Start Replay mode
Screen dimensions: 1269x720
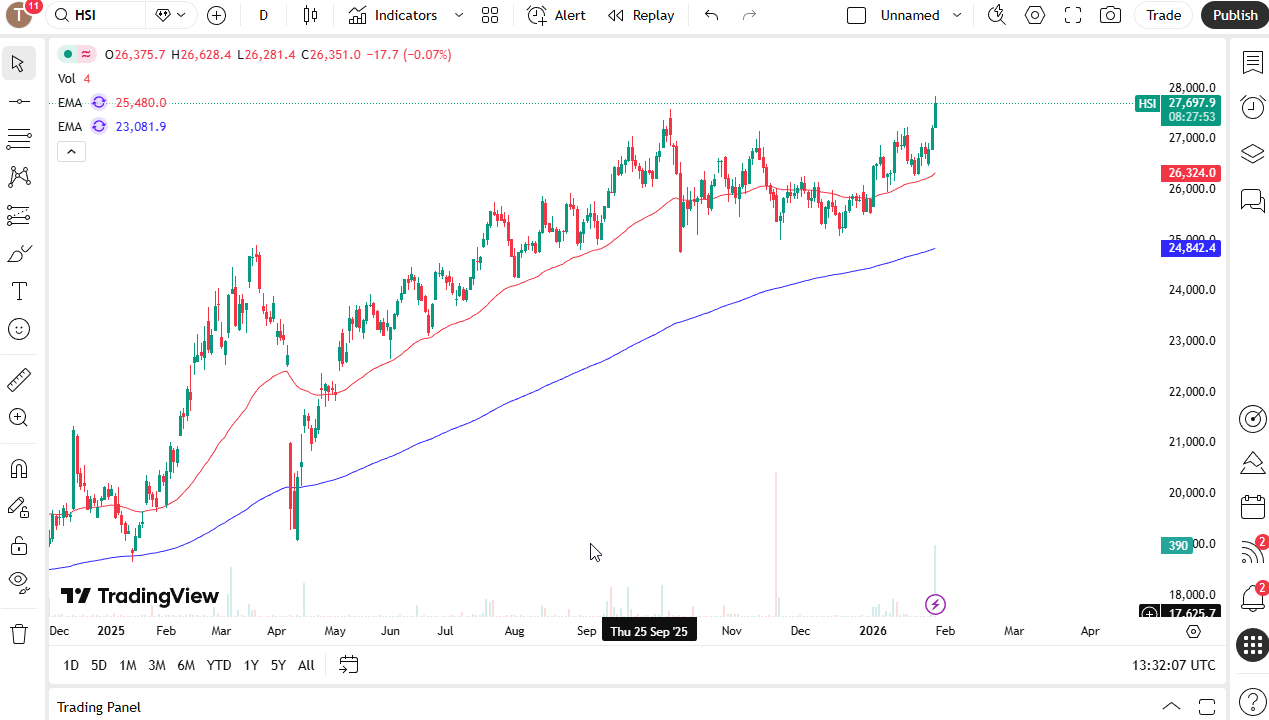click(x=641, y=15)
